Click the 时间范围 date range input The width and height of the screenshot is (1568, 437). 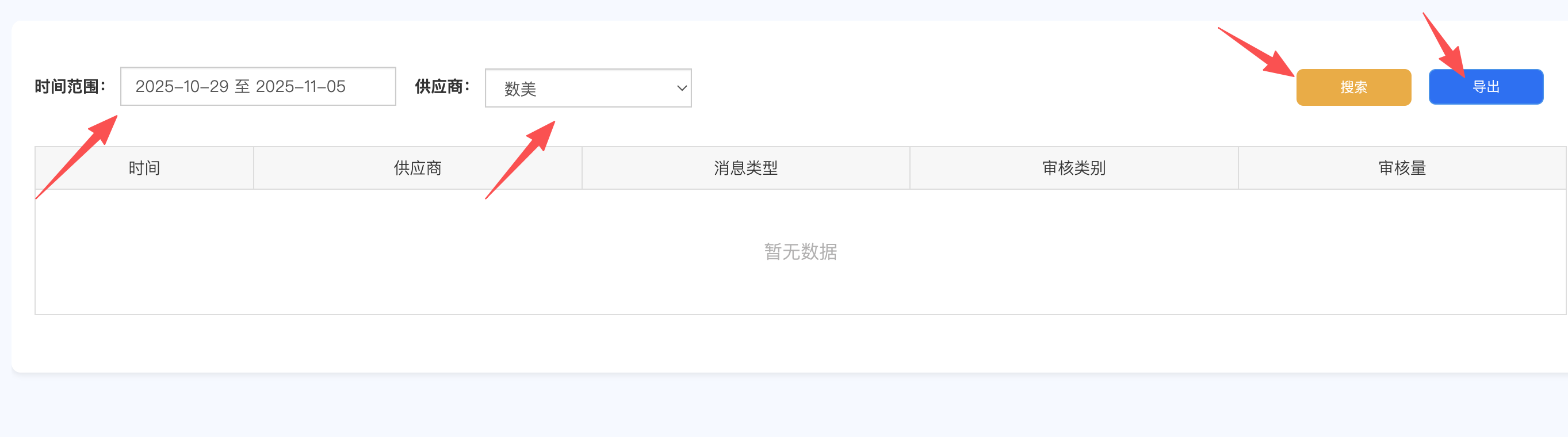(258, 86)
